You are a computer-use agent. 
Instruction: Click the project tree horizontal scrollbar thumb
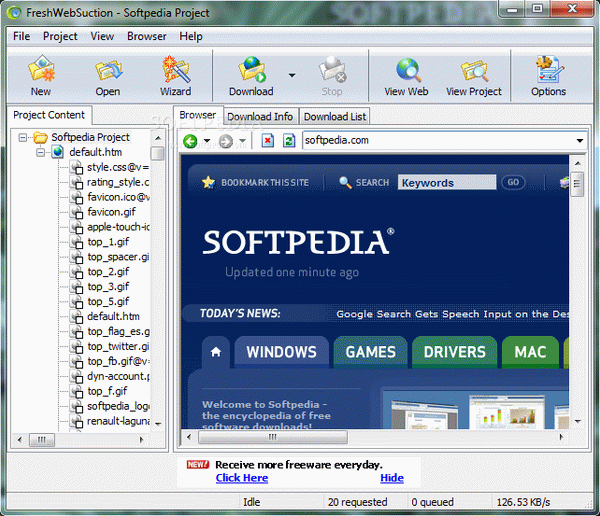[42, 439]
